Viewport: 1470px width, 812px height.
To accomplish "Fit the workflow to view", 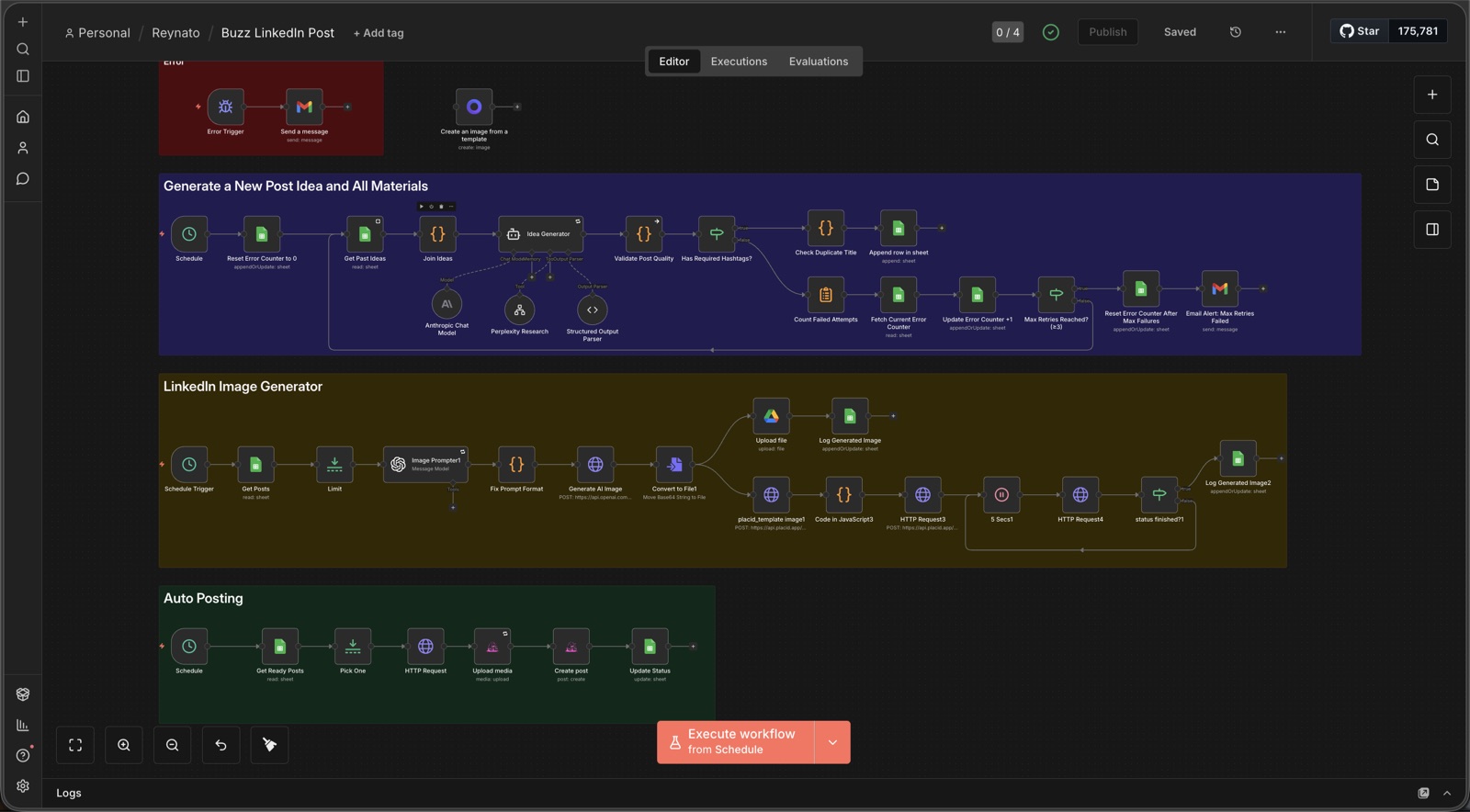I will (75, 745).
